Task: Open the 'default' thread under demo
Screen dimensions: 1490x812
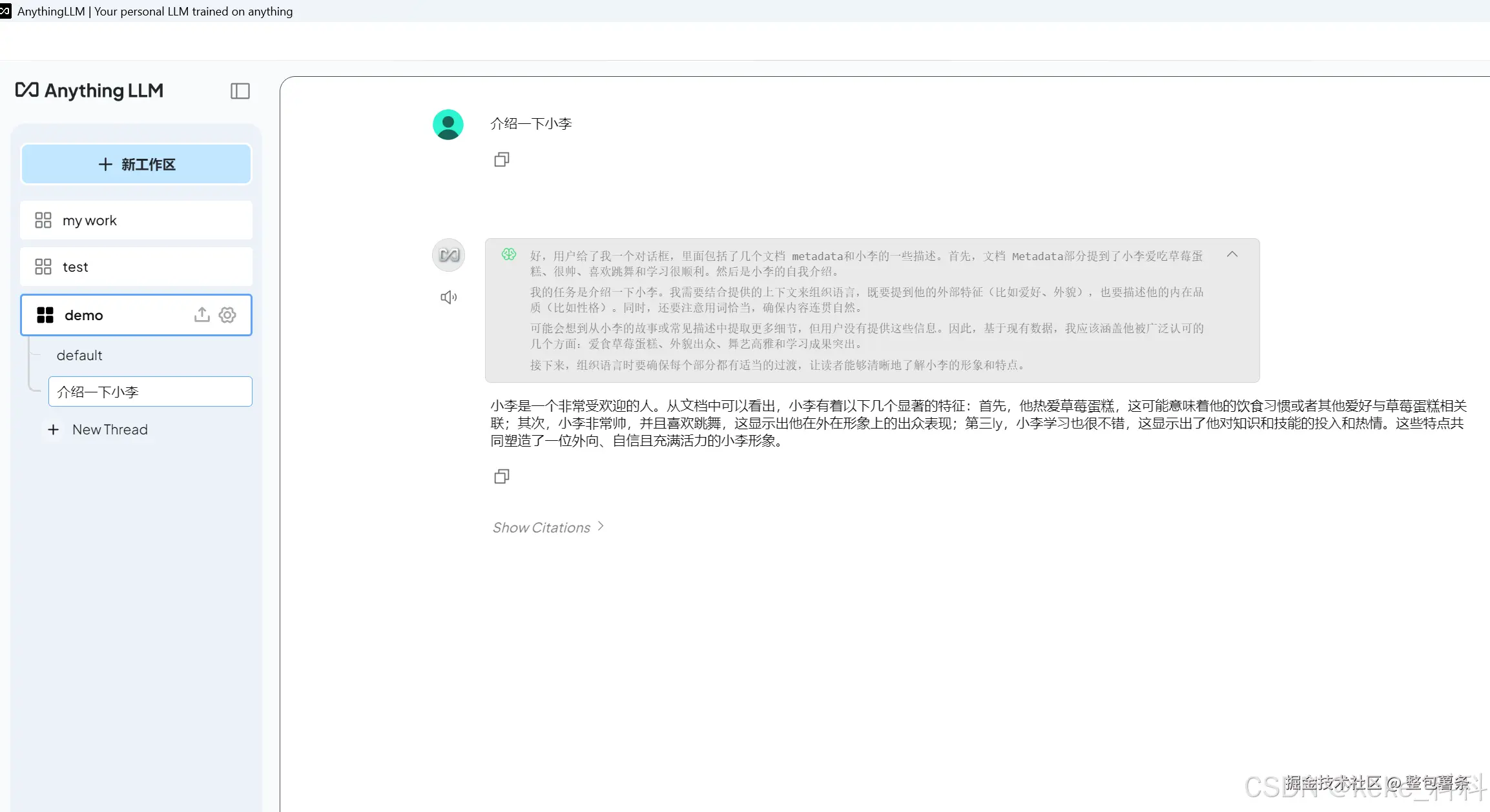Action: 79,355
